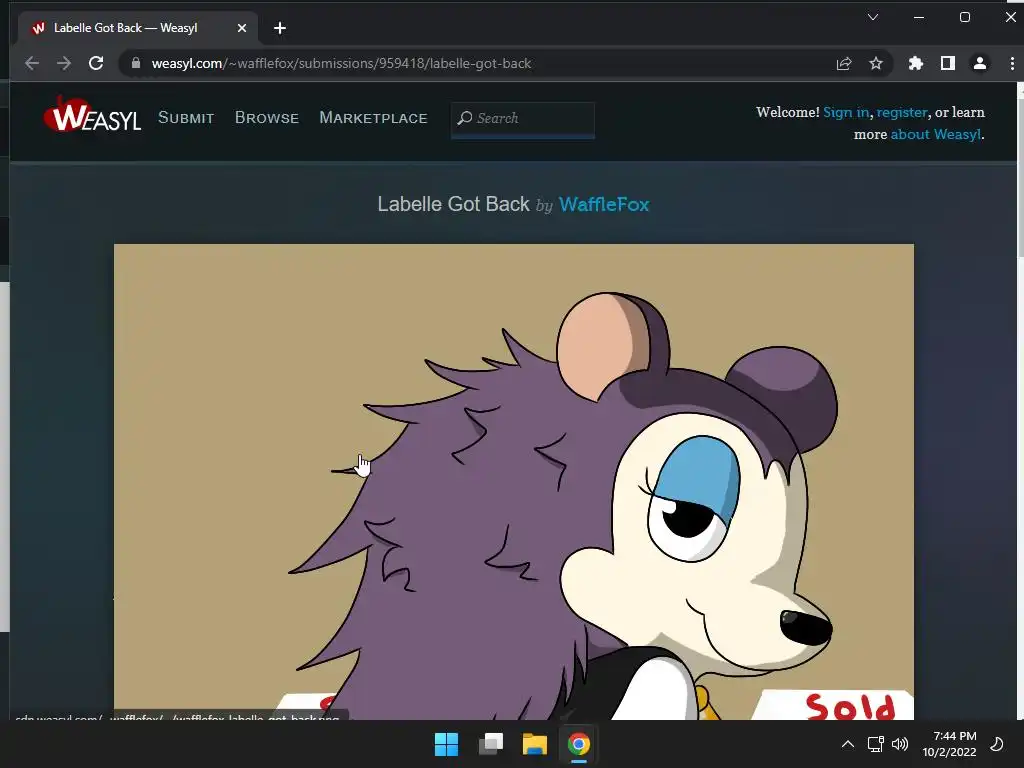View site info via padlock icon
The height and width of the screenshot is (768, 1024).
(x=136, y=63)
